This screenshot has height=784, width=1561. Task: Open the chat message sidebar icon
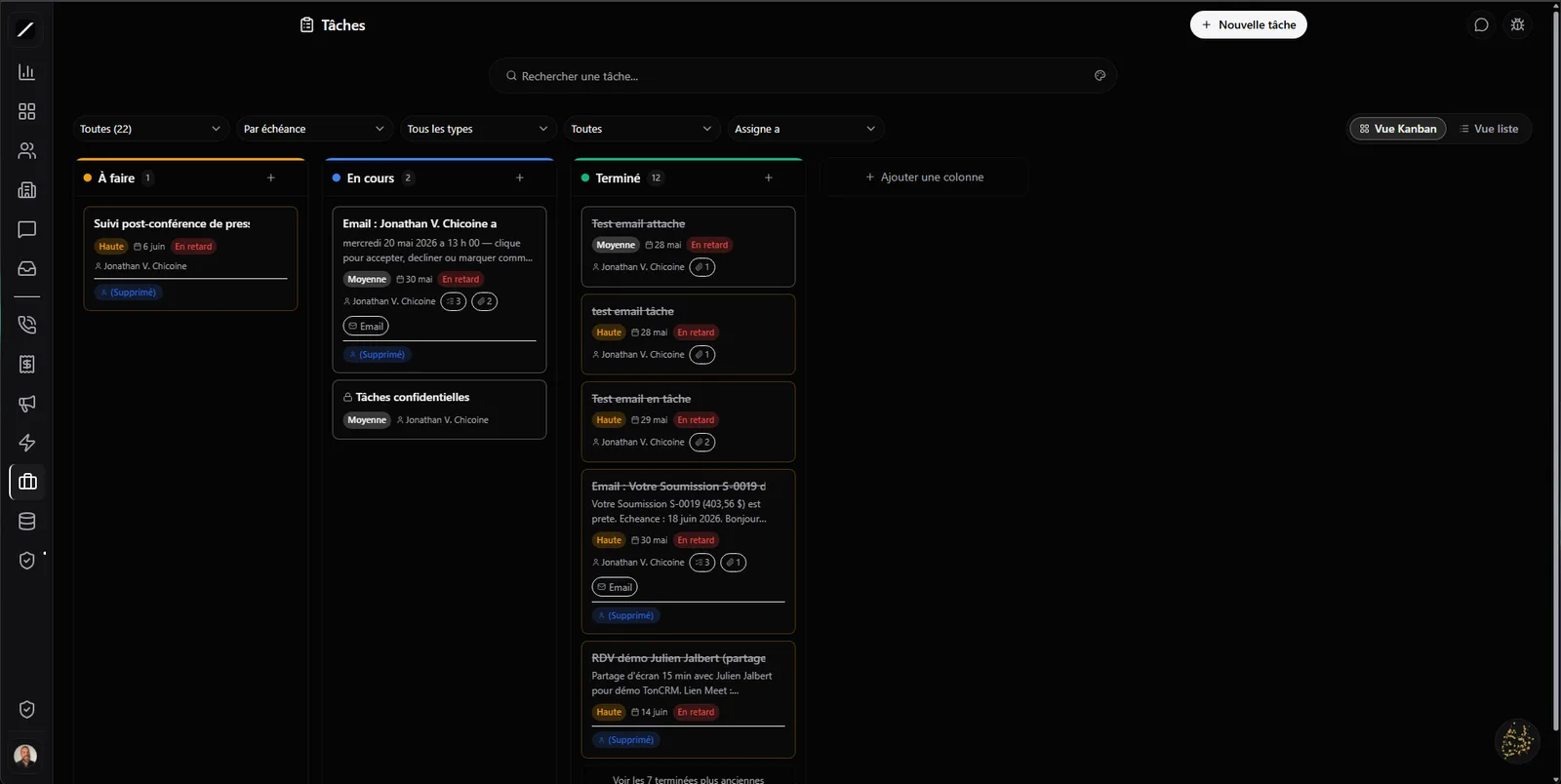[x=26, y=229]
